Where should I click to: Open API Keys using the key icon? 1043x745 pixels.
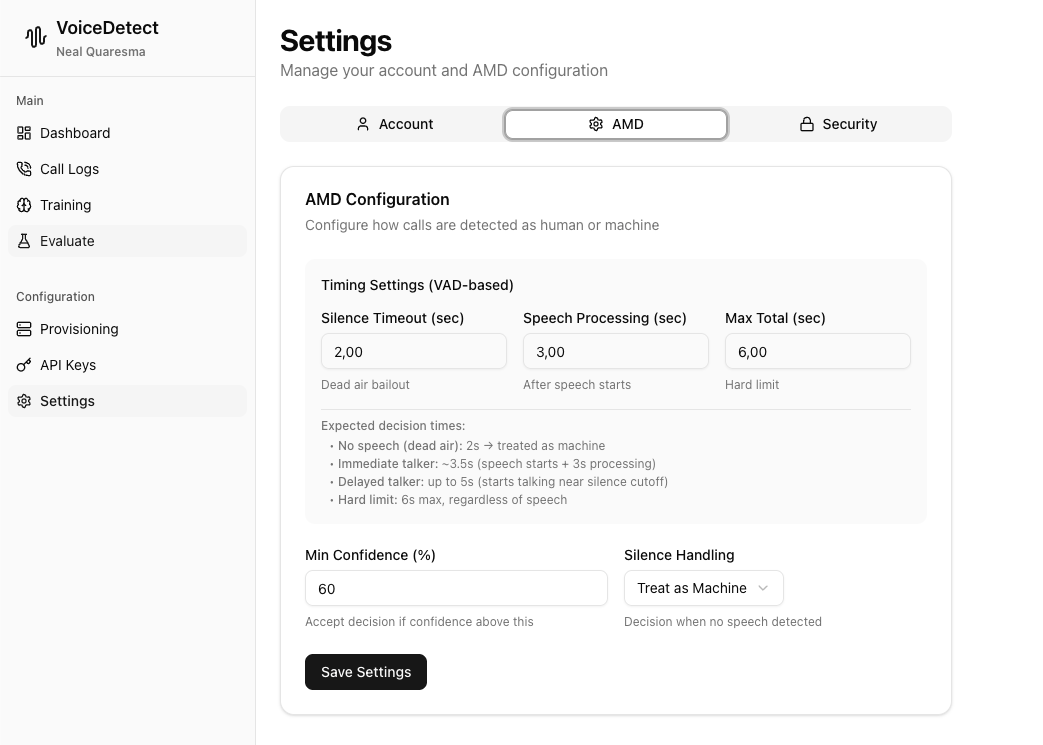point(23,365)
